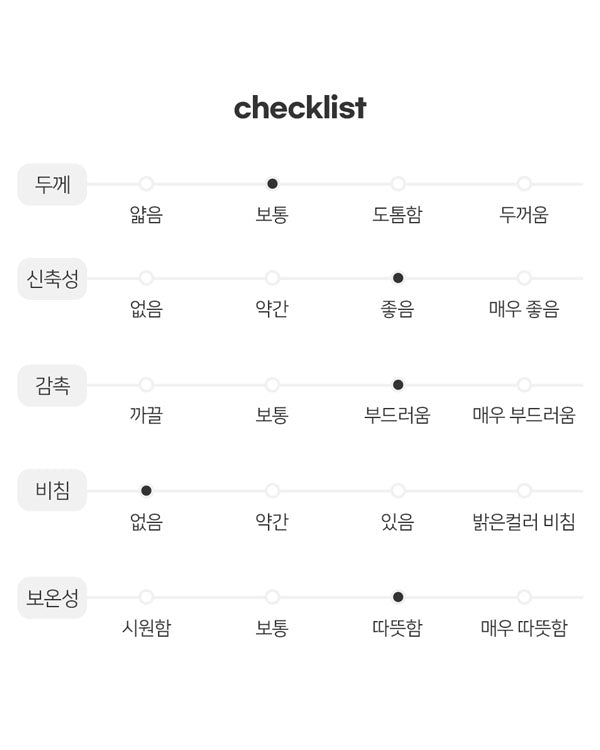This screenshot has height=750, width=600.
Task: Click the 보온성 category label
Action: (52, 598)
